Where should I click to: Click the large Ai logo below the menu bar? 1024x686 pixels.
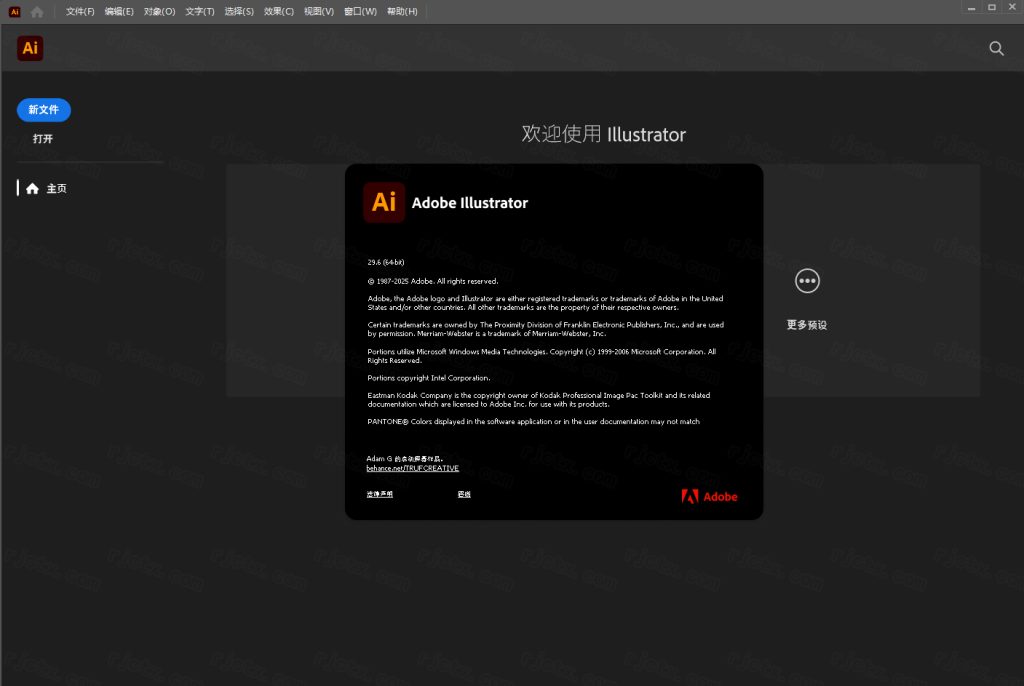point(30,48)
